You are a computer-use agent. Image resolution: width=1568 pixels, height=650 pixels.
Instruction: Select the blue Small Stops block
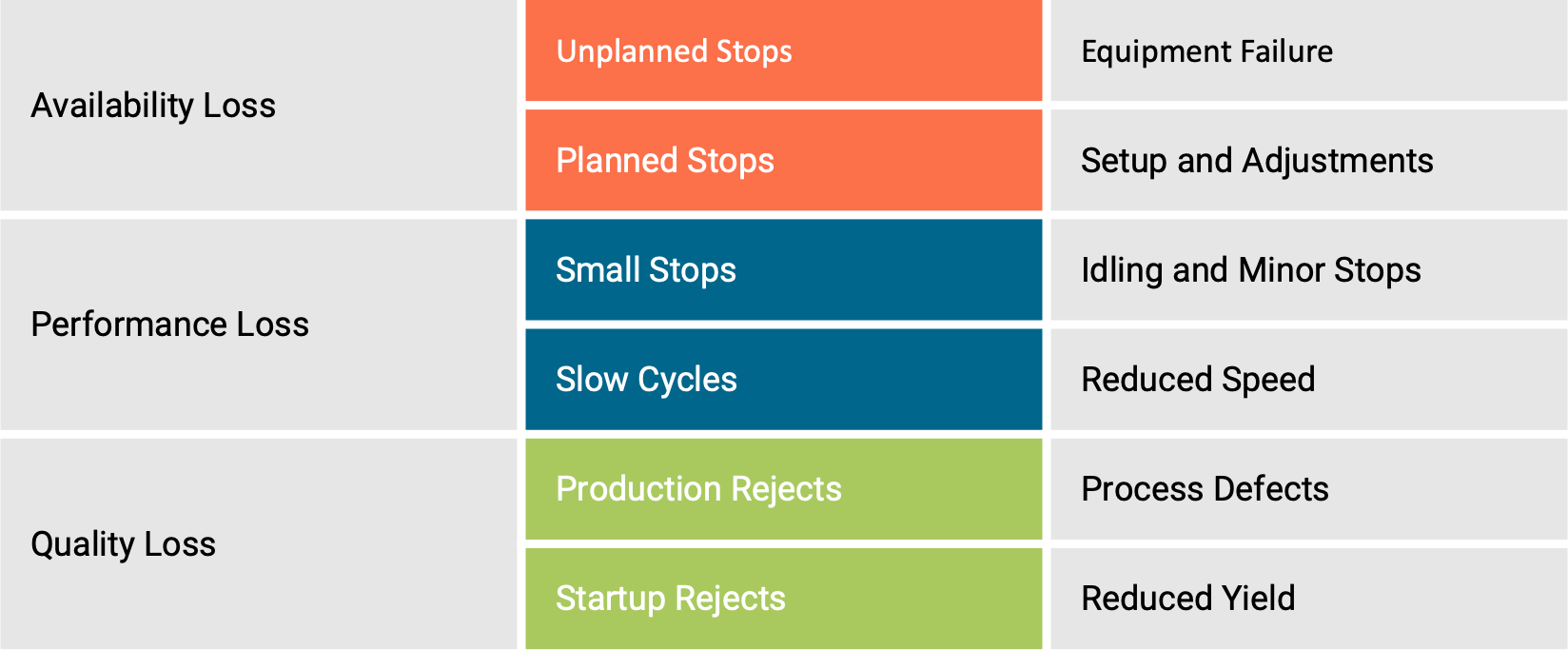(x=784, y=270)
